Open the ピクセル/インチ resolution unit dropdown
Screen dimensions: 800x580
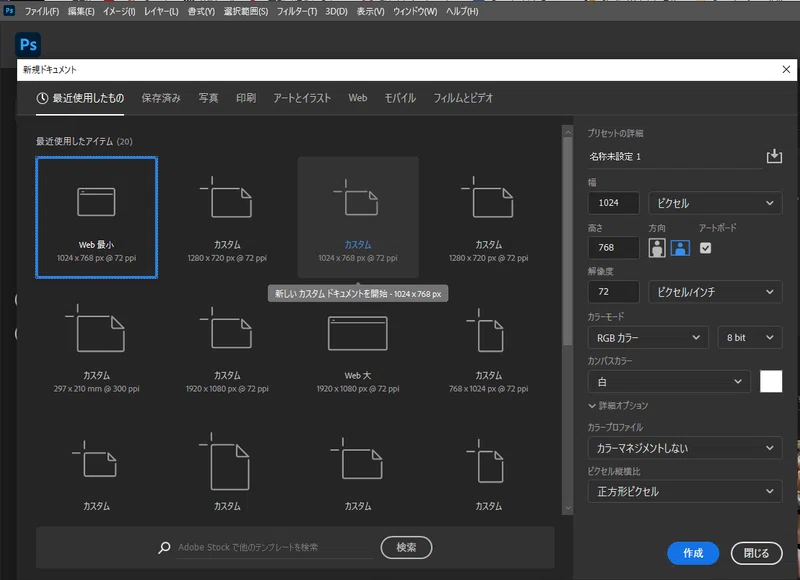click(715, 292)
